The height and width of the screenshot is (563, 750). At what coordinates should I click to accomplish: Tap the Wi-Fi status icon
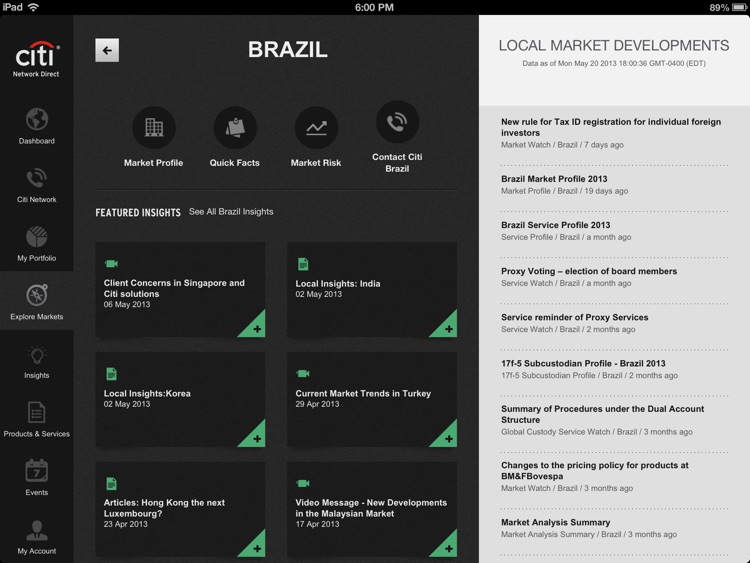[x=33, y=7]
